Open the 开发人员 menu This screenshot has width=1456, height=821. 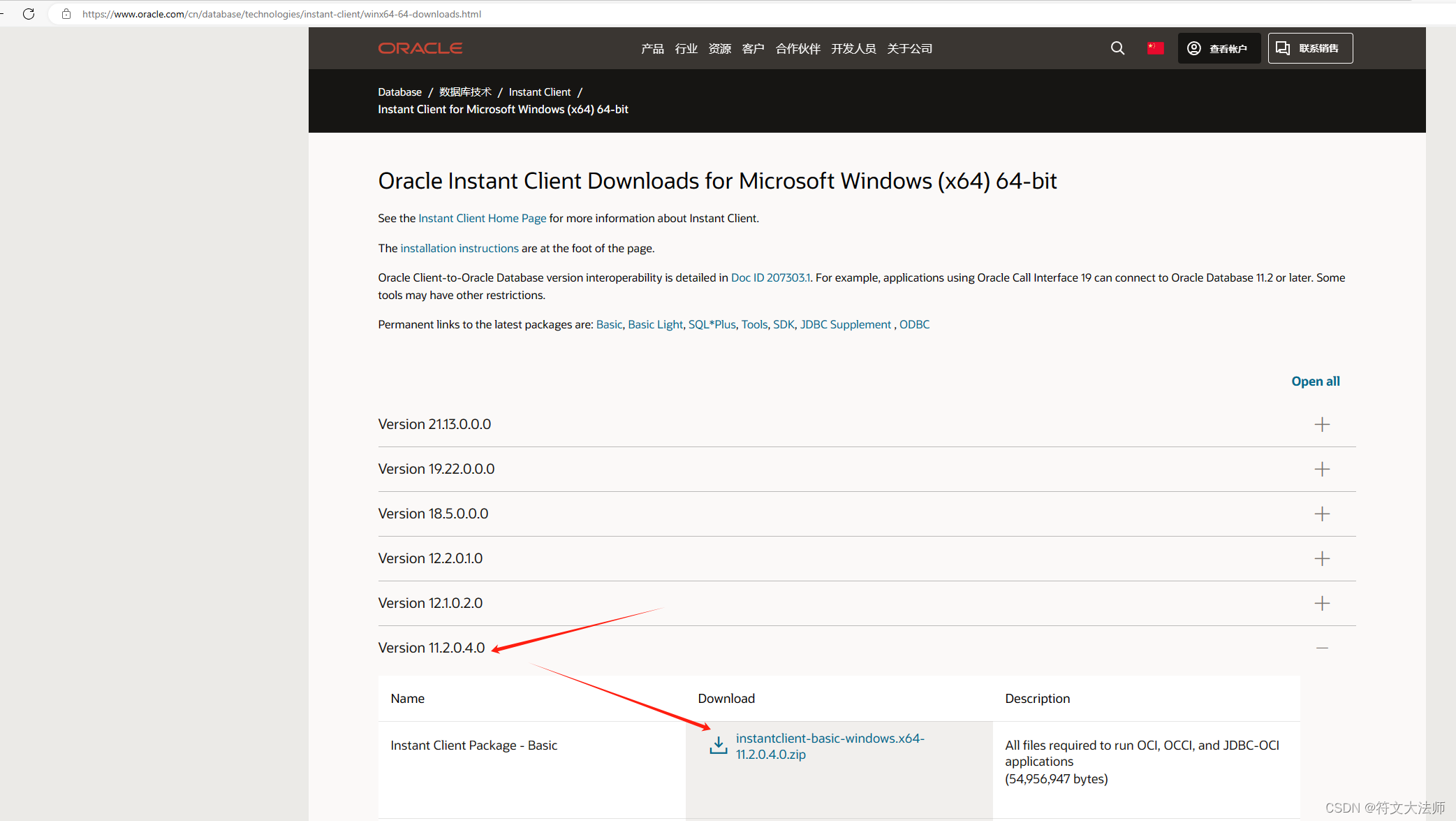coord(853,49)
